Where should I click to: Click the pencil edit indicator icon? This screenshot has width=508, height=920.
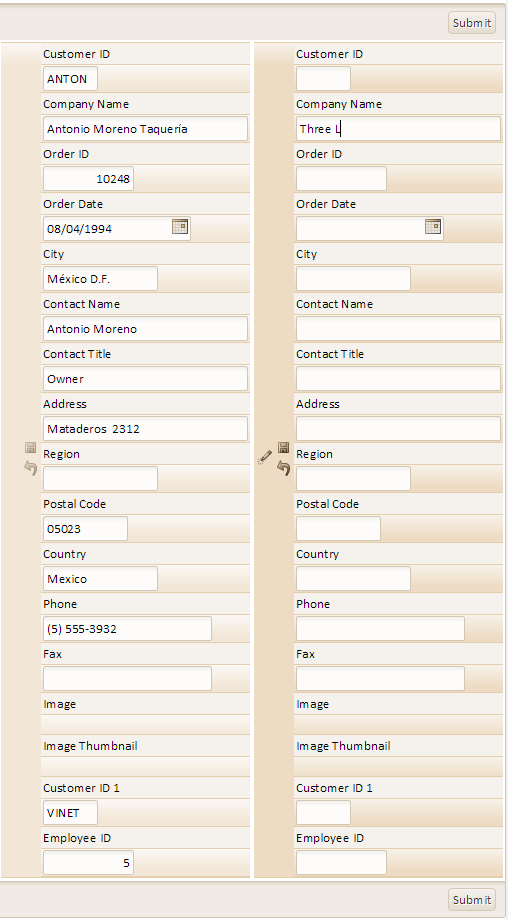click(265, 457)
